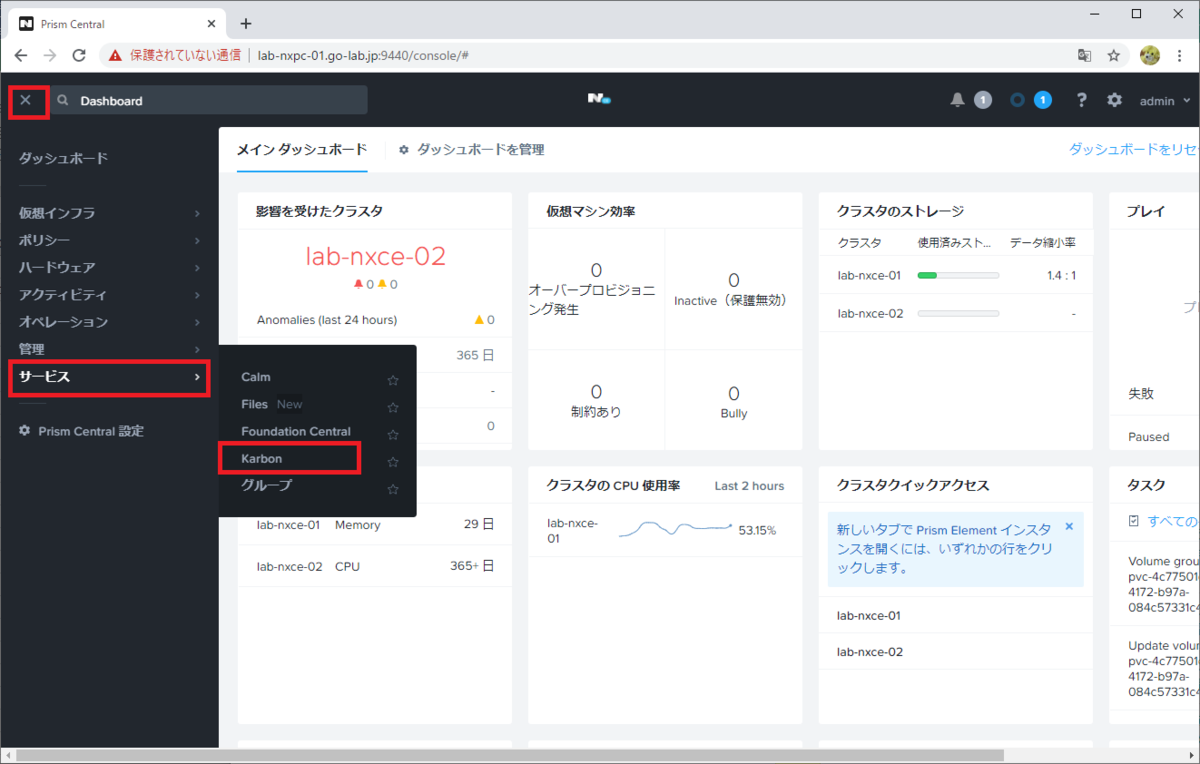Bookmark this page with star icon
The height and width of the screenshot is (764, 1200).
[1113, 55]
